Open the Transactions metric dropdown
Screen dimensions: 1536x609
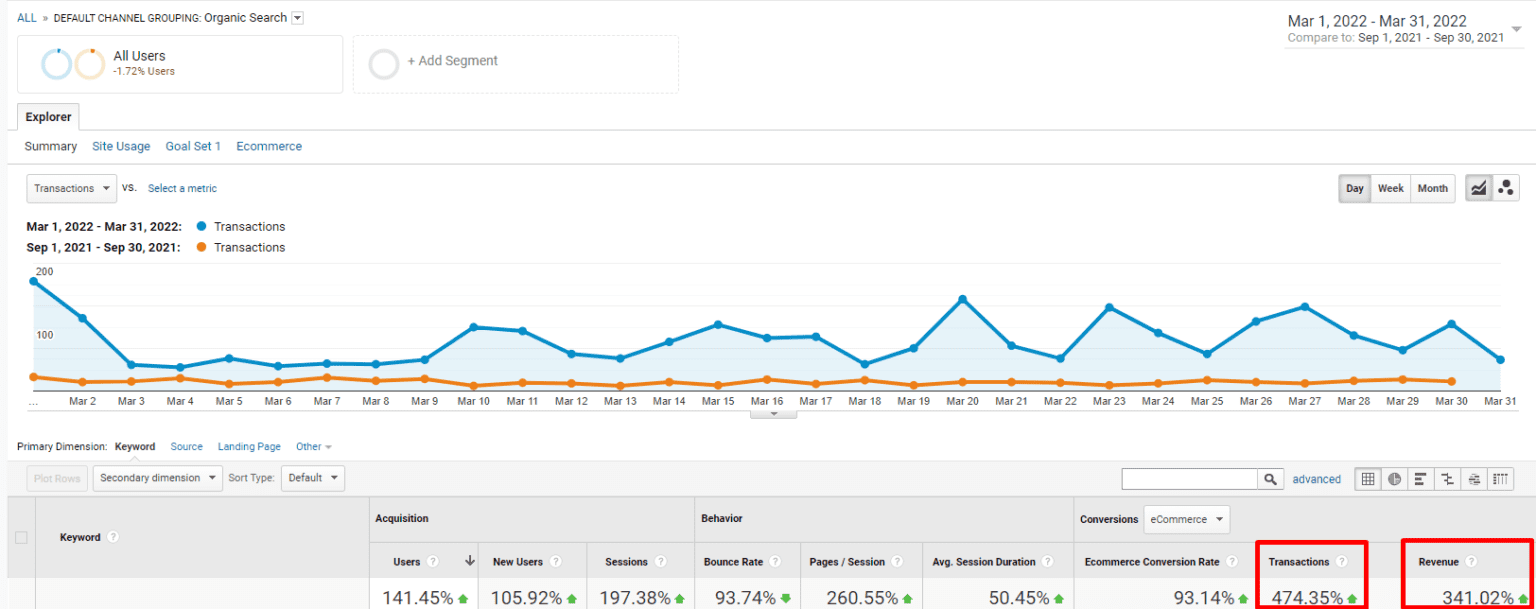(71, 188)
